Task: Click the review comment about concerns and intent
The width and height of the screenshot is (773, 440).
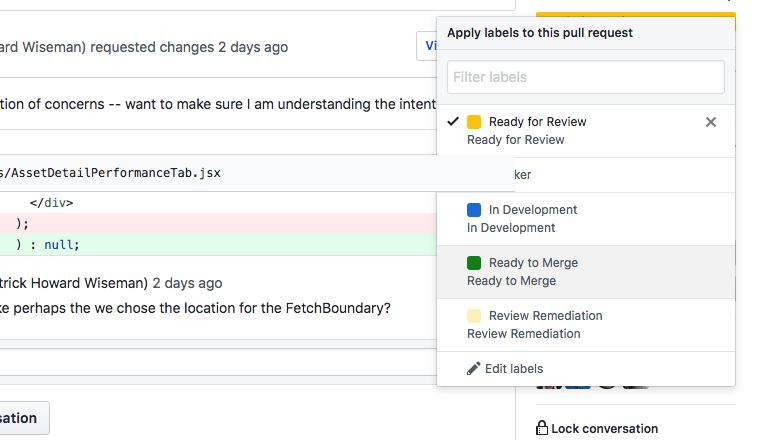Action: [x=218, y=104]
